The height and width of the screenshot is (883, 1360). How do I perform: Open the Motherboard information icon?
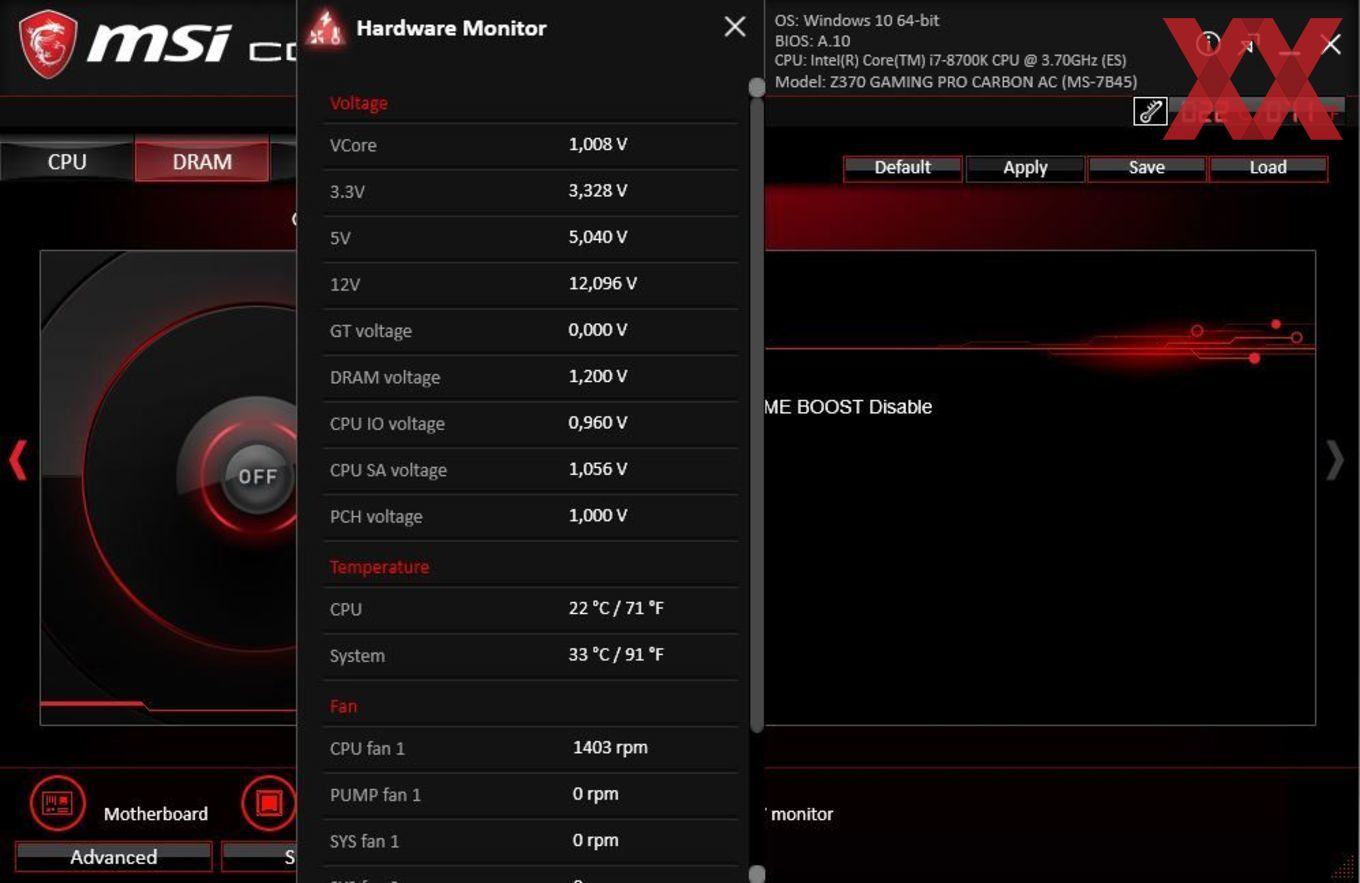click(x=57, y=803)
